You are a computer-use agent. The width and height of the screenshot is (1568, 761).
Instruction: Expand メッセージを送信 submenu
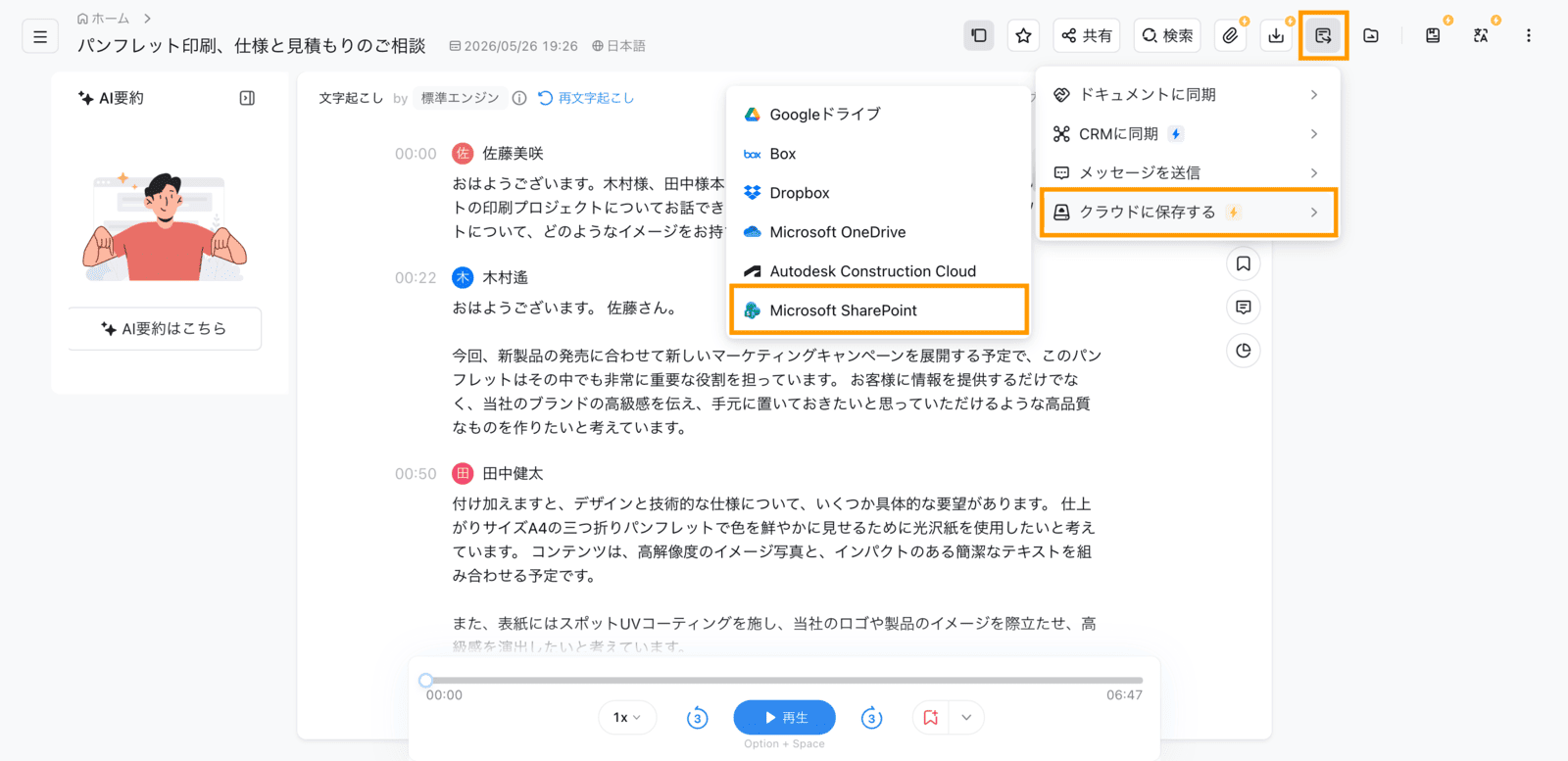click(1187, 172)
